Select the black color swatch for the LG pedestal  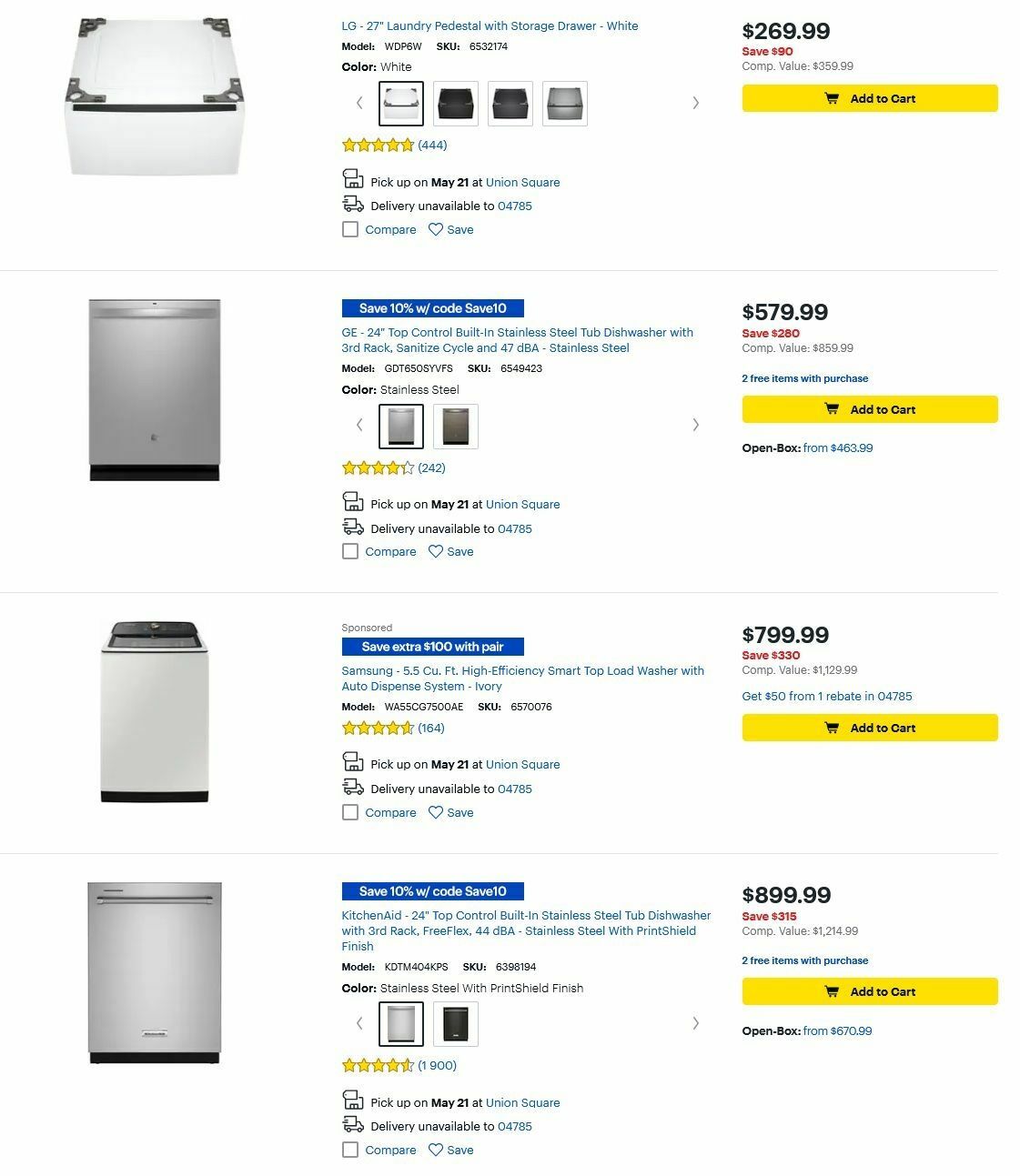click(455, 103)
